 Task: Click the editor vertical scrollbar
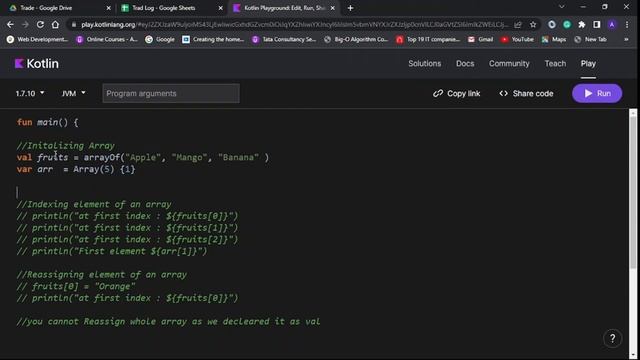tap(633, 192)
